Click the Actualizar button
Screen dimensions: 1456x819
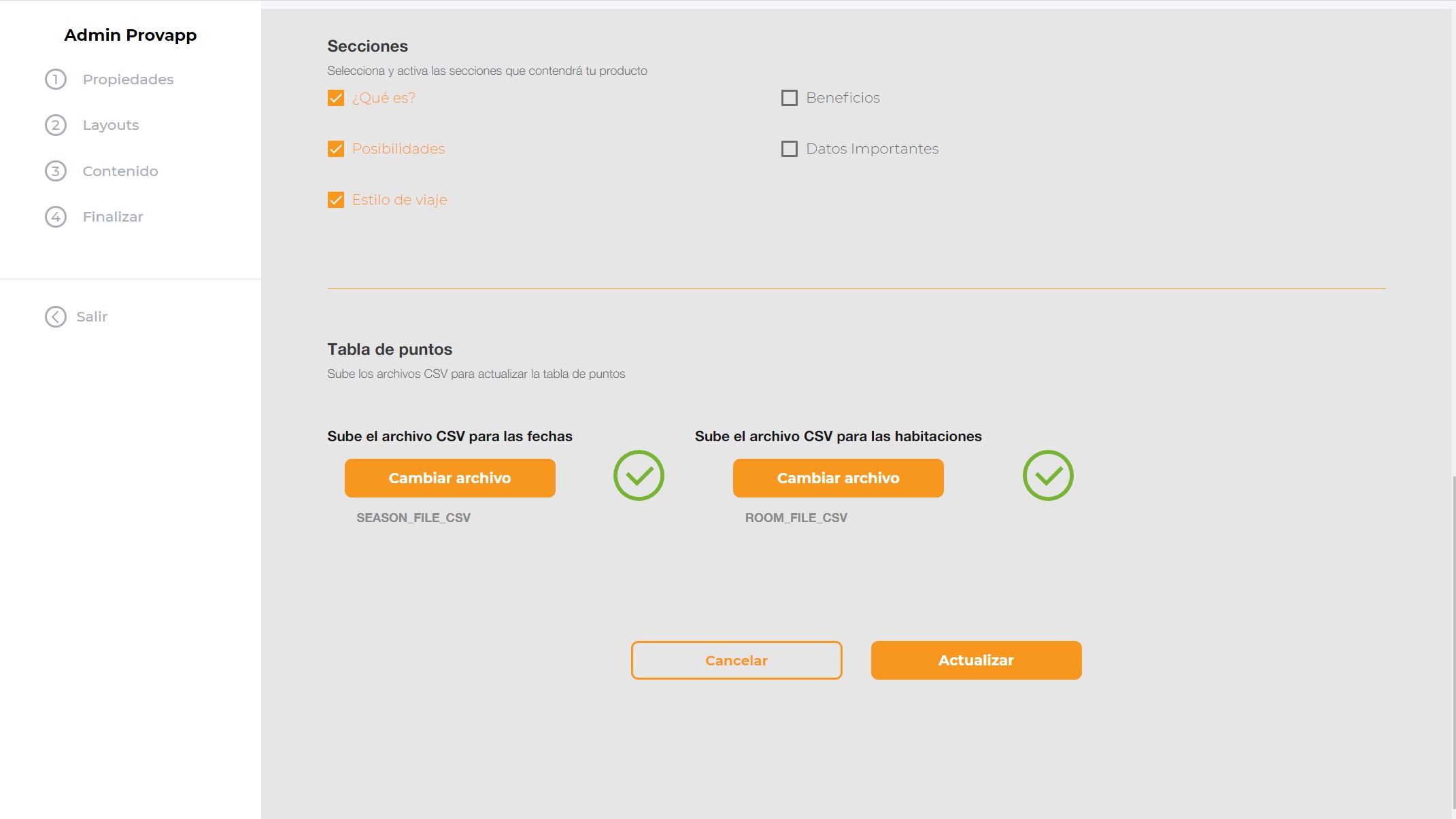click(977, 660)
